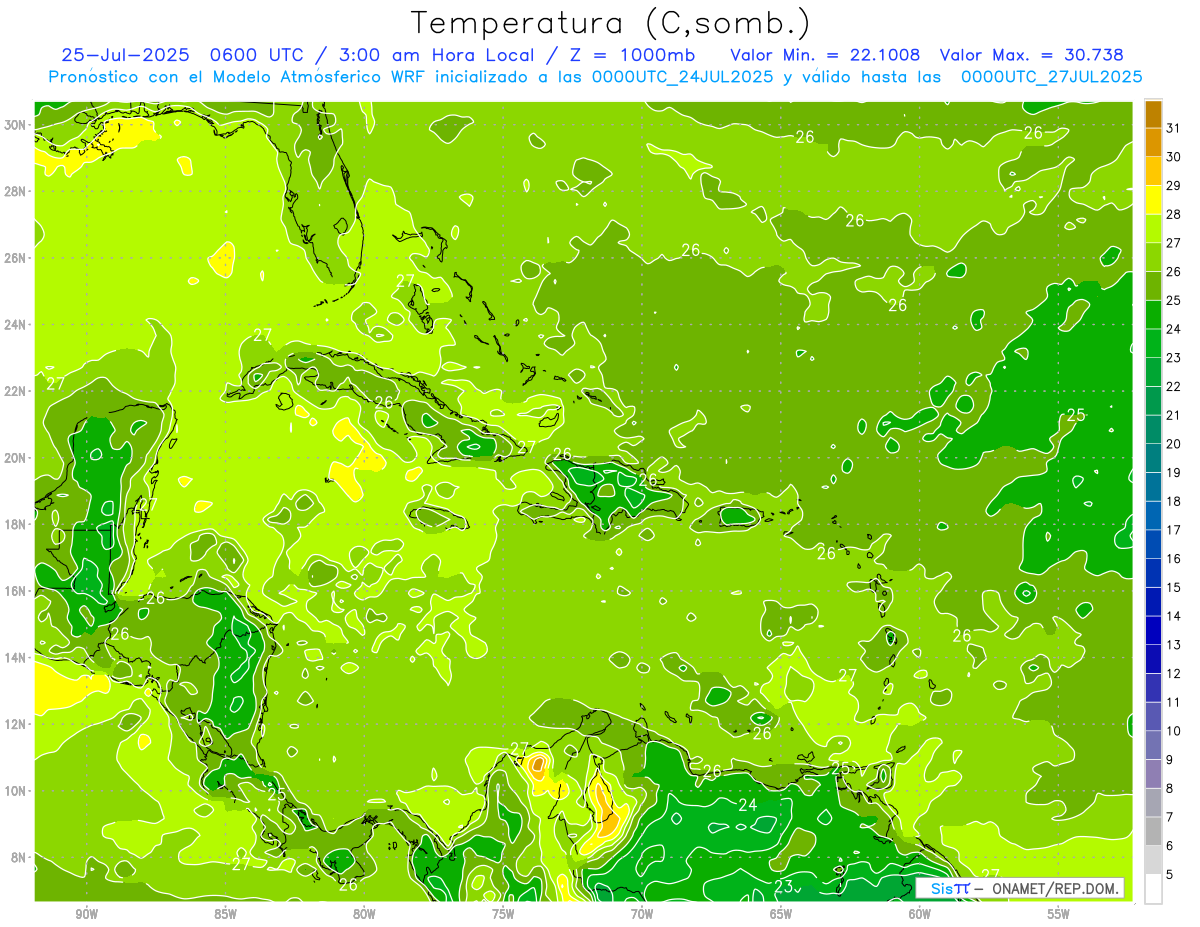Click the SisTT ONAMET/REP.DOM. logo box

pyautogui.click(x=1020, y=888)
